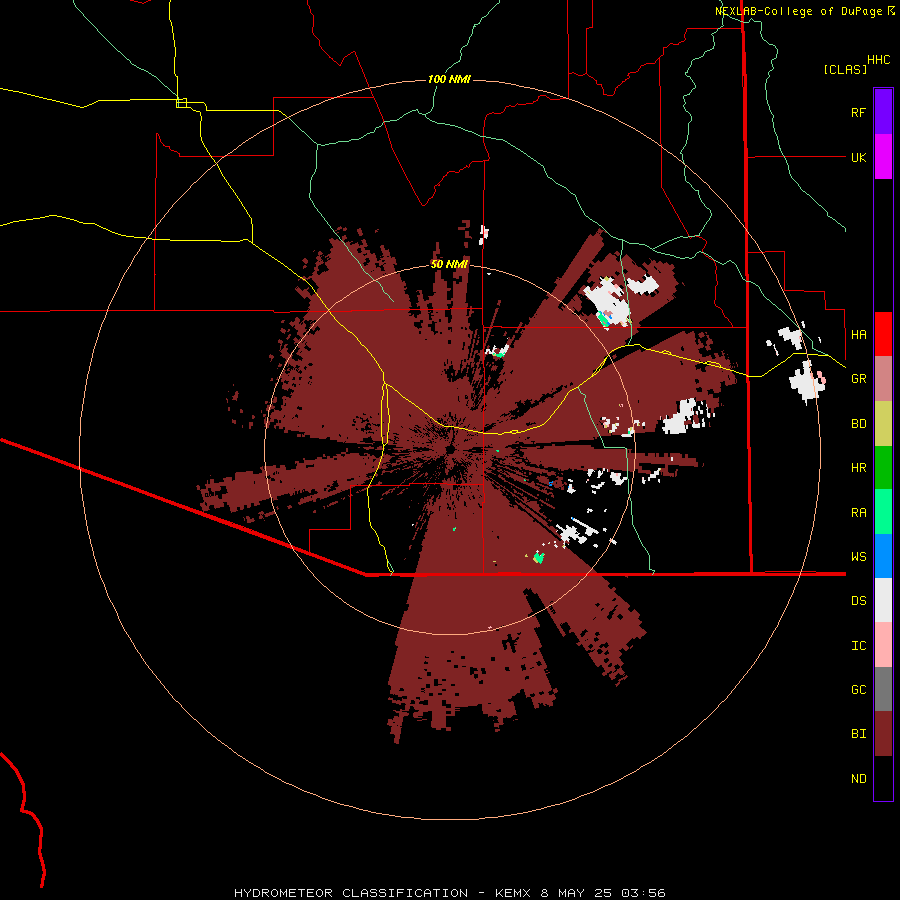This screenshot has height=900, width=900.
Task: Click the RA light green legend swatch
Action: click(883, 512)
